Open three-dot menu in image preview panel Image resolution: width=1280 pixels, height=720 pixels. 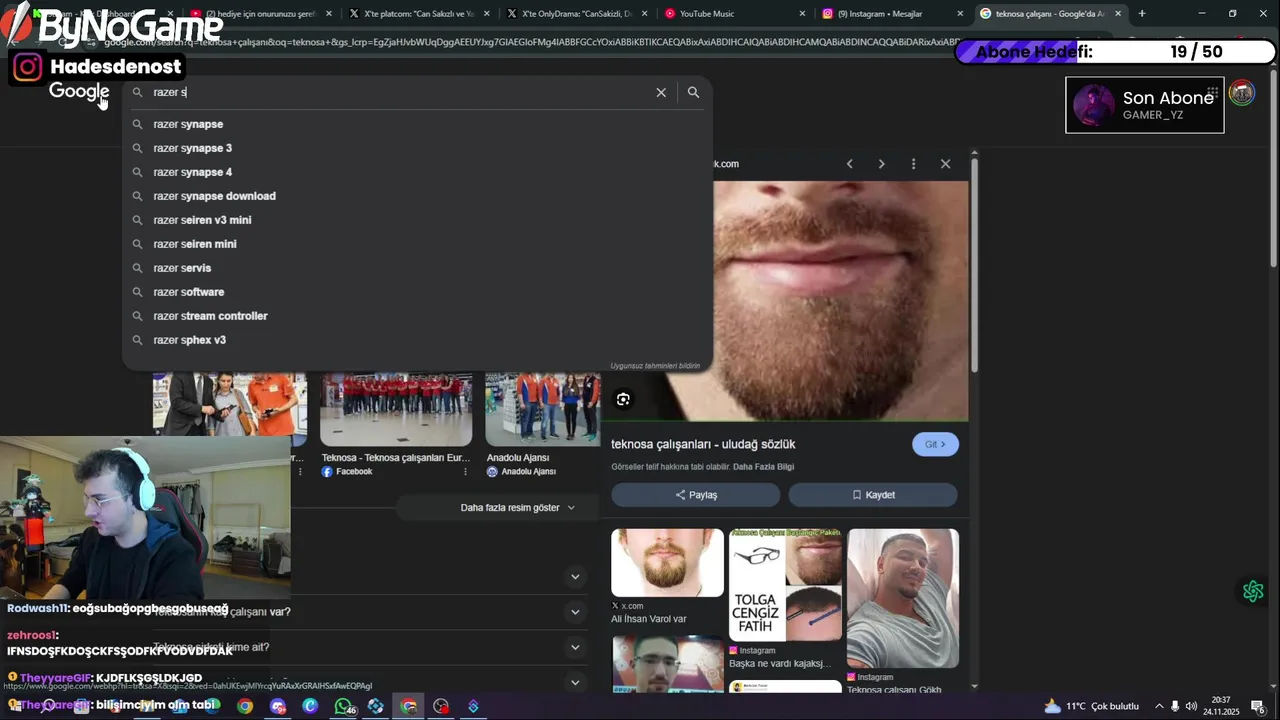click(x=913, y=164)
